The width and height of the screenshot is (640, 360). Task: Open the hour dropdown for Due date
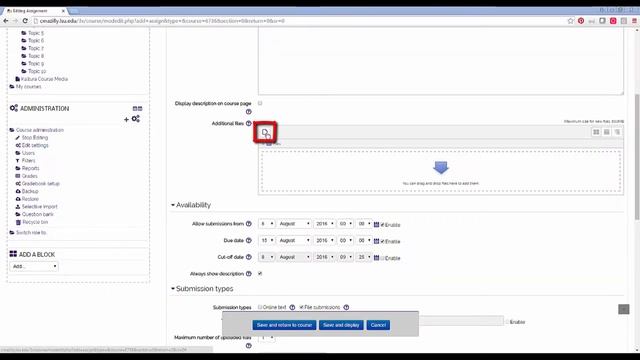(345, 240)
